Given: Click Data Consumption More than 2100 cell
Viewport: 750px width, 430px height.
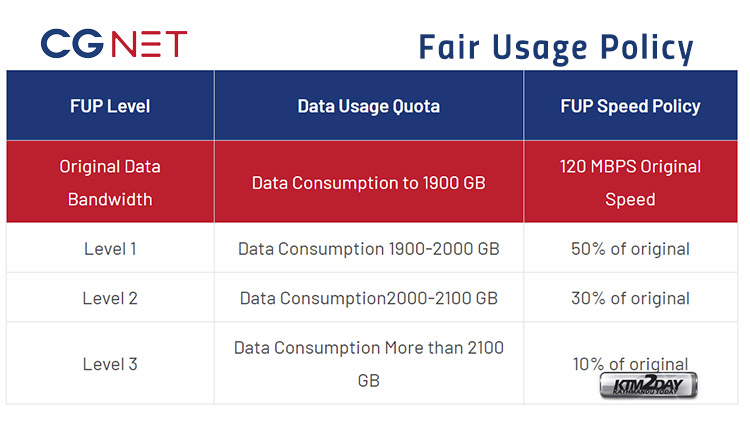Looking at the screenshot, I should coord(369,364).
